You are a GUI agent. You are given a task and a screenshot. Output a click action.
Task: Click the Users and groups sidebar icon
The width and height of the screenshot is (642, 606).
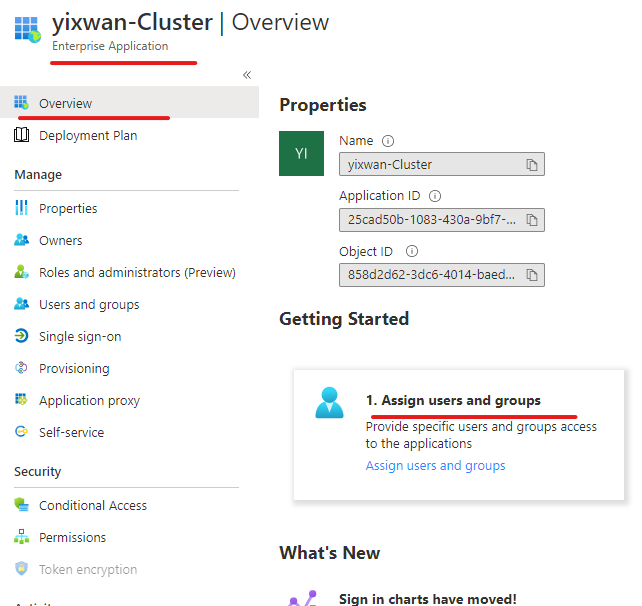pyautogui.click(x=21, y=303)
